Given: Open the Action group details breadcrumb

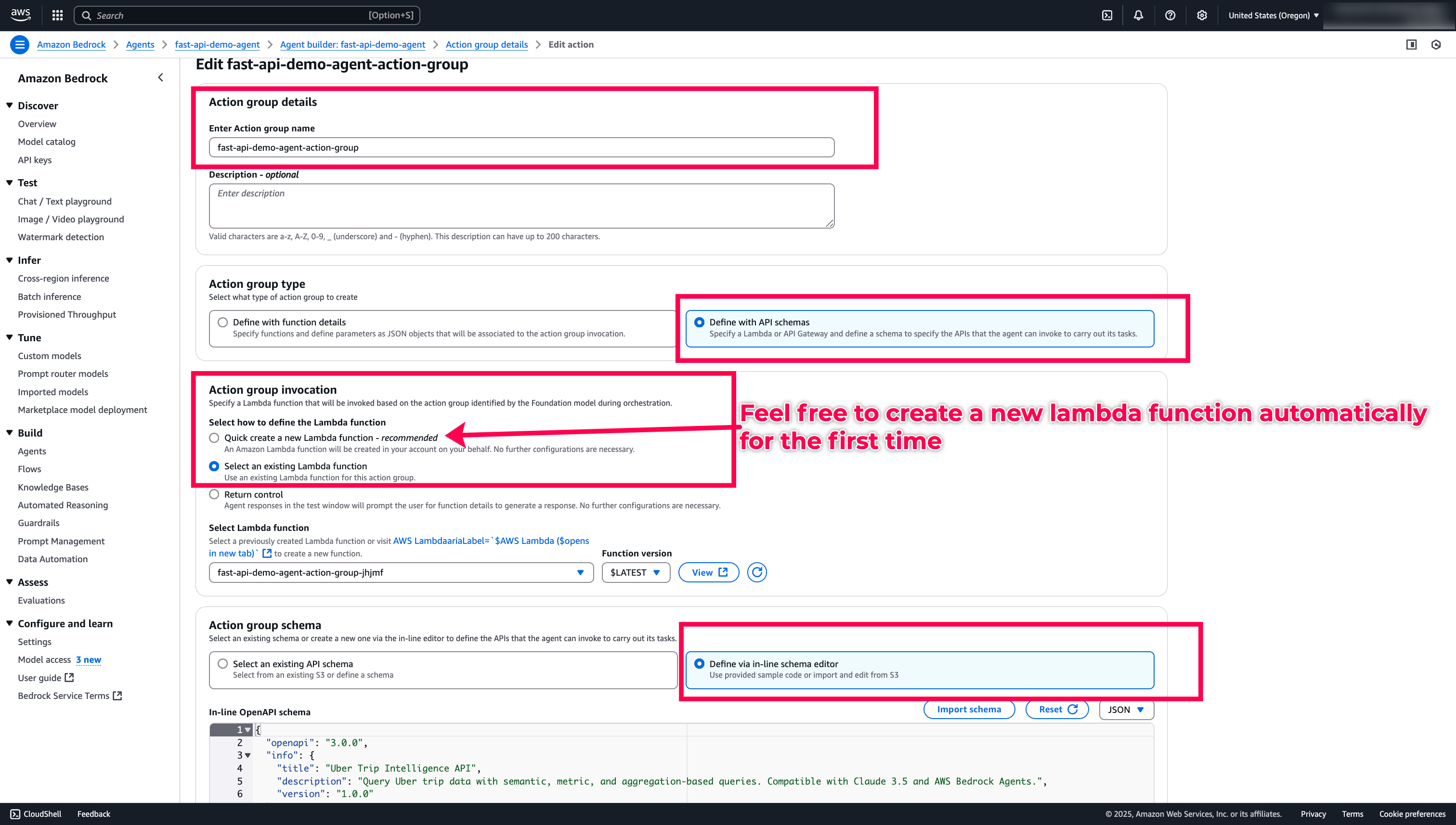Looking at the screenshot, I should coord(486,44).
